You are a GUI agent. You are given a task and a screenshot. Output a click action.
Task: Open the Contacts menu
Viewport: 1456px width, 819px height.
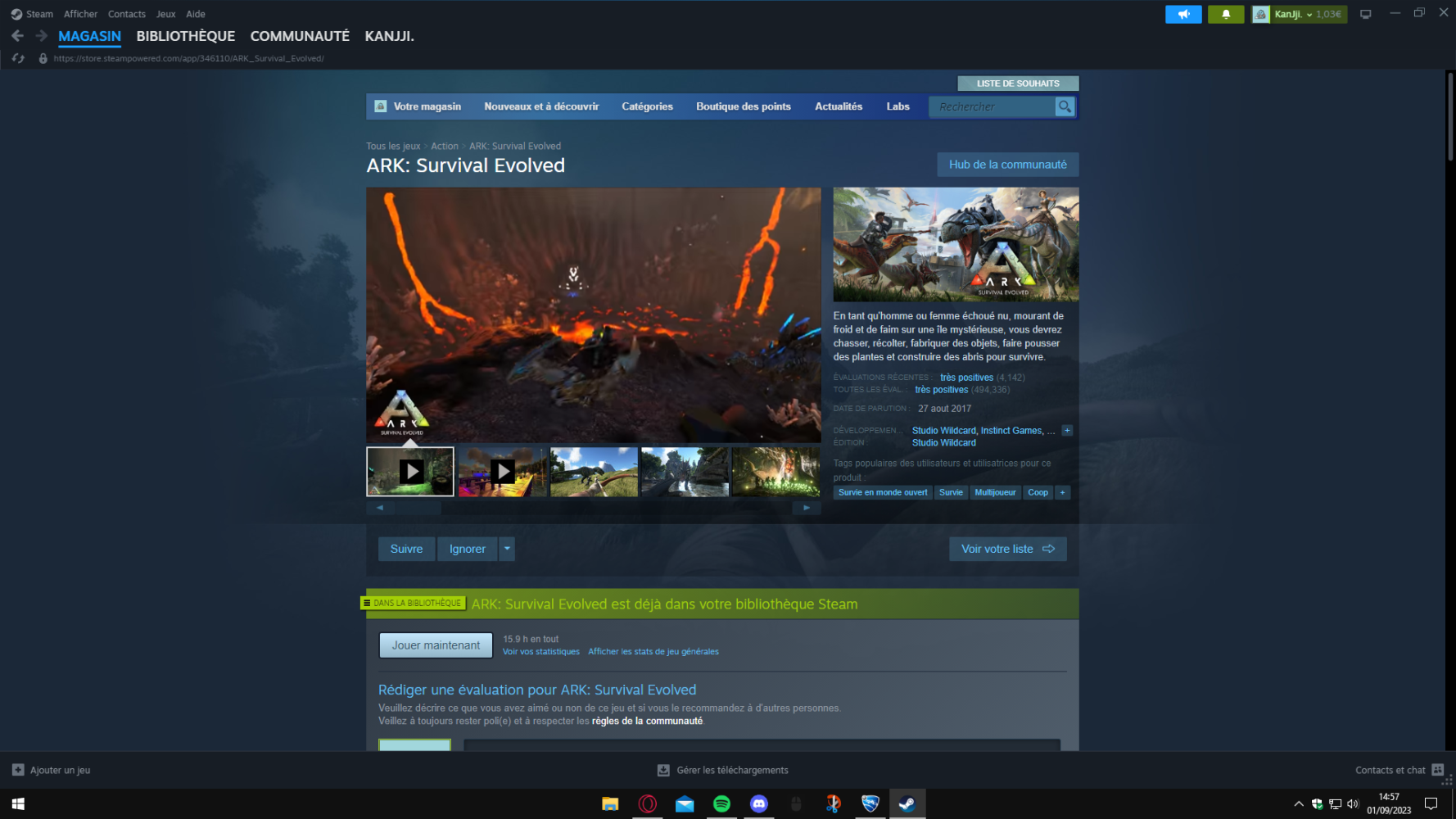(x=127, y=14)
